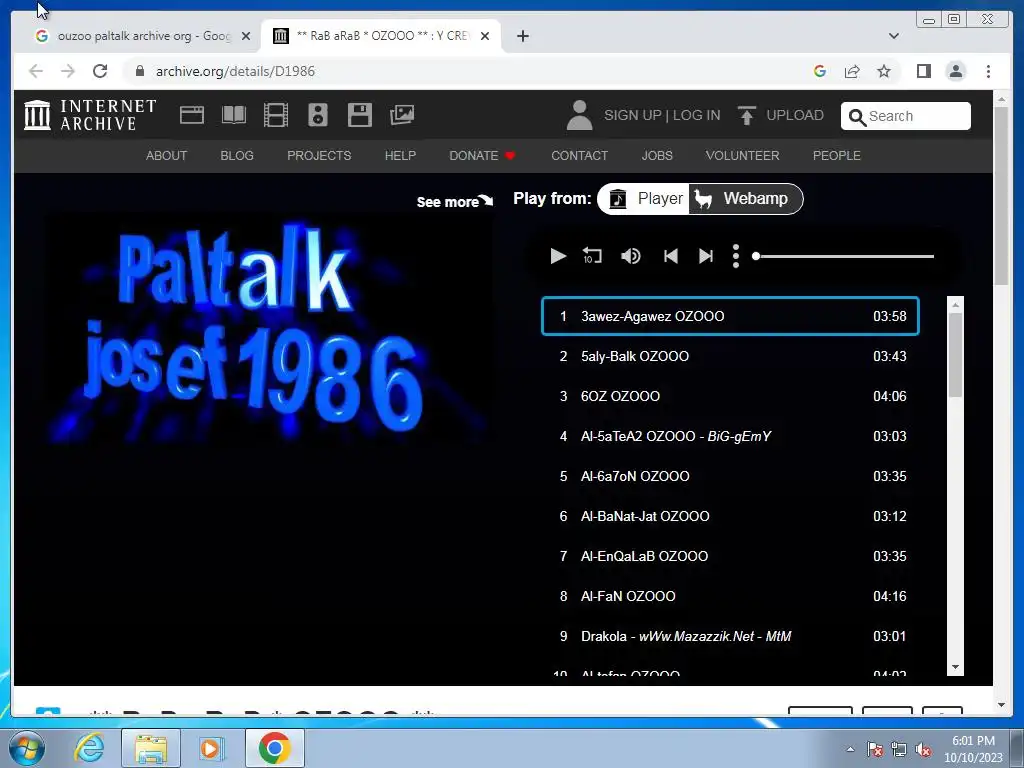Open the BLOG menu item
Viewport: 1024px width, 768px height.
(237, 155)
